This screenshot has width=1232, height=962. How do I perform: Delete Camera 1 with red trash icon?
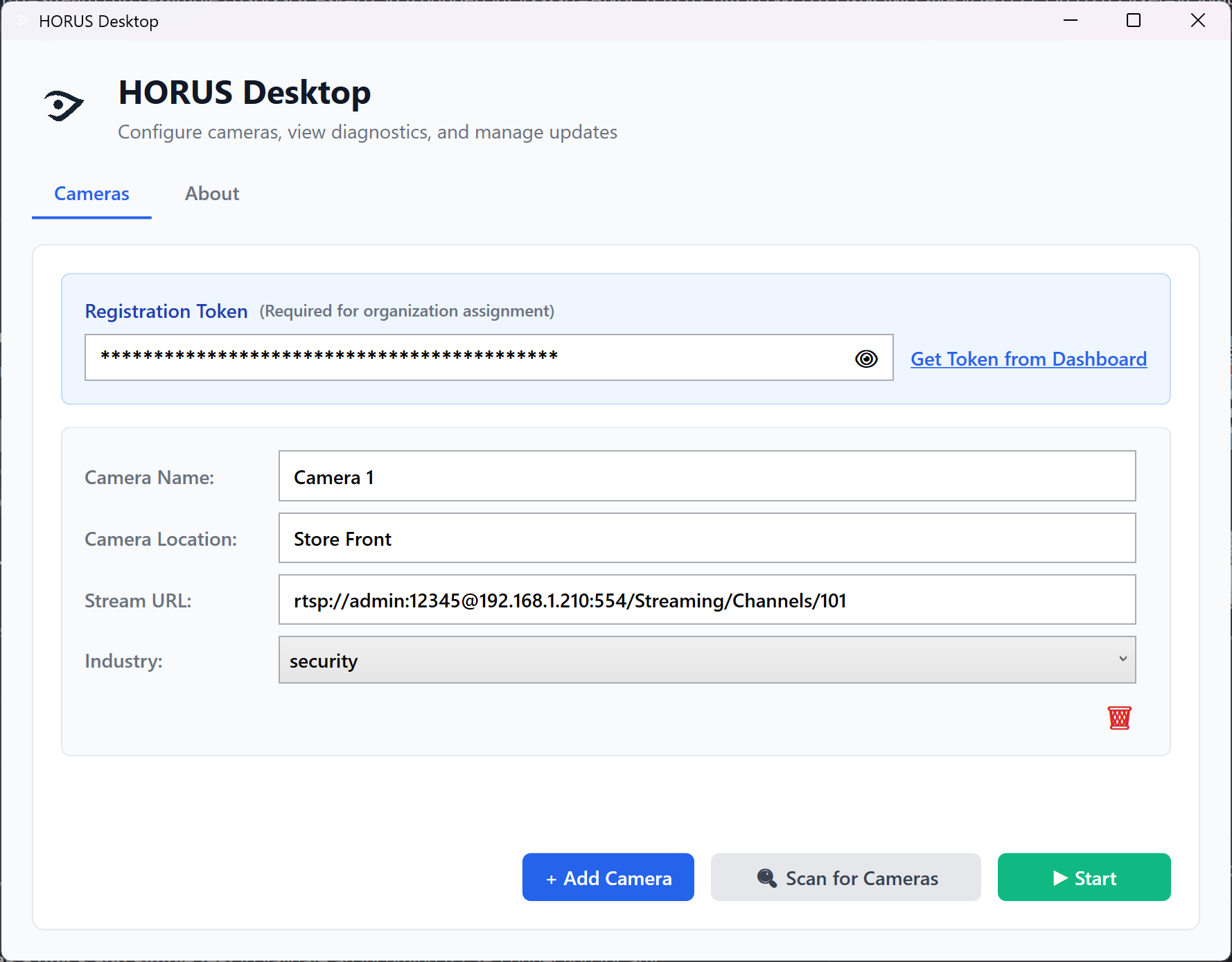[1119, 718]
